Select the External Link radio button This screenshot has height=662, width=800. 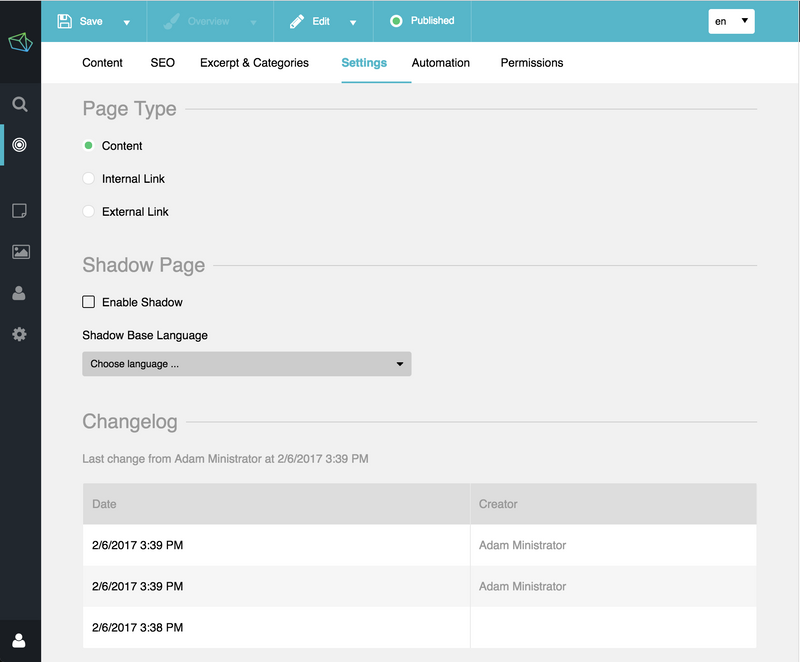click(88, 211)
